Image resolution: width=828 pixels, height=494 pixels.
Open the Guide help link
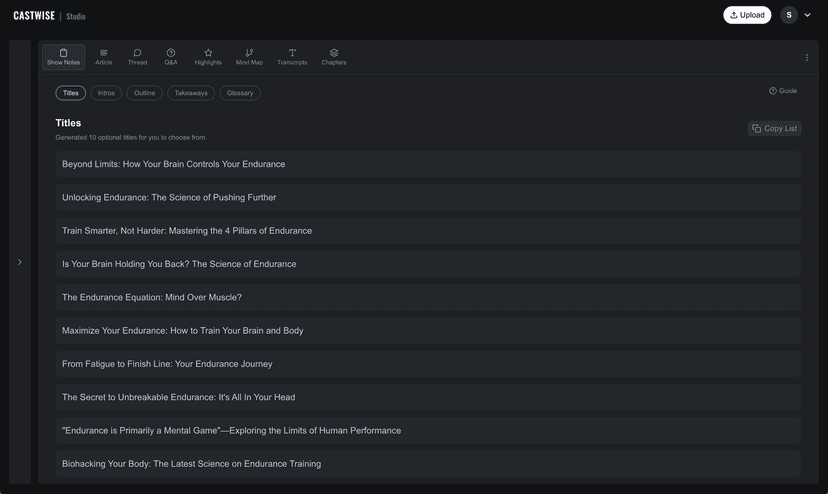pyautogui.click(x=783, y=91)
